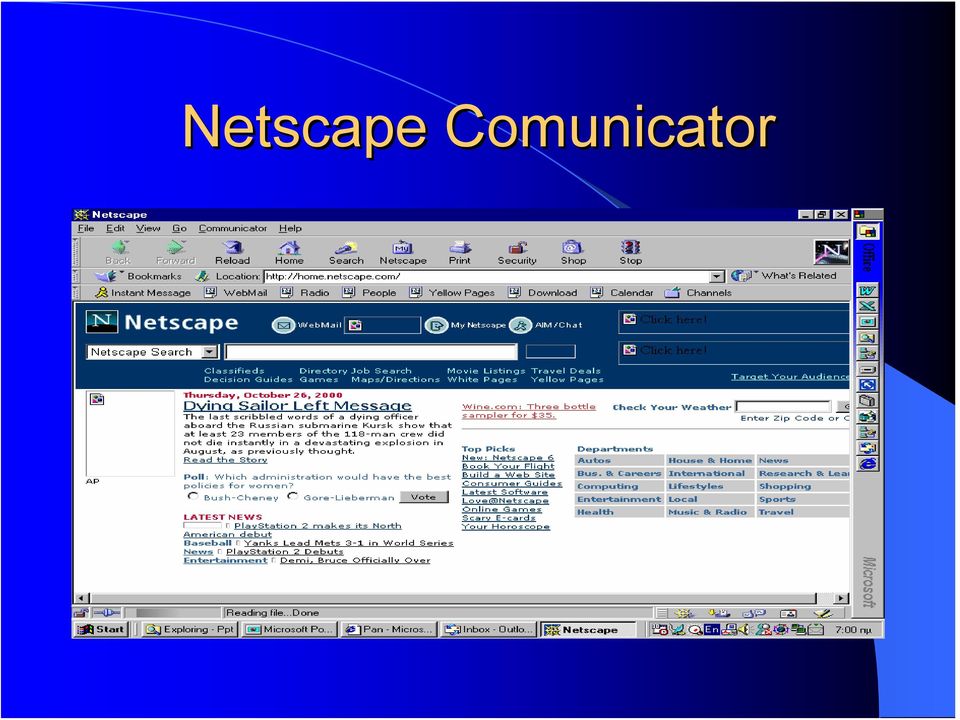Open the File menu
This screenshot has width=960, height=720.
pos(86,228)
